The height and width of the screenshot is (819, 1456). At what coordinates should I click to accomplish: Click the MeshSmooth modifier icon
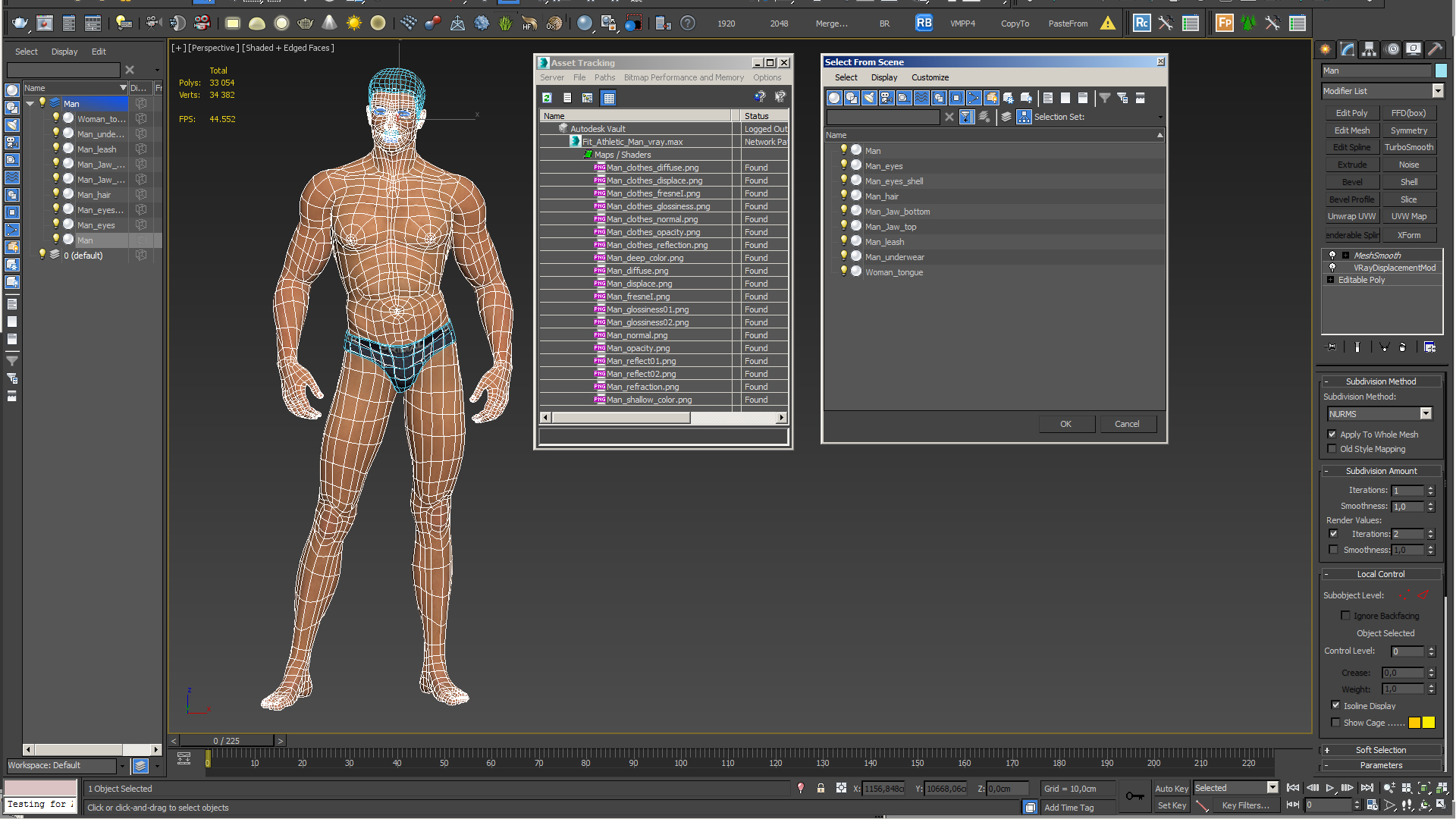pyautogui.click(x=1332, y=254)
